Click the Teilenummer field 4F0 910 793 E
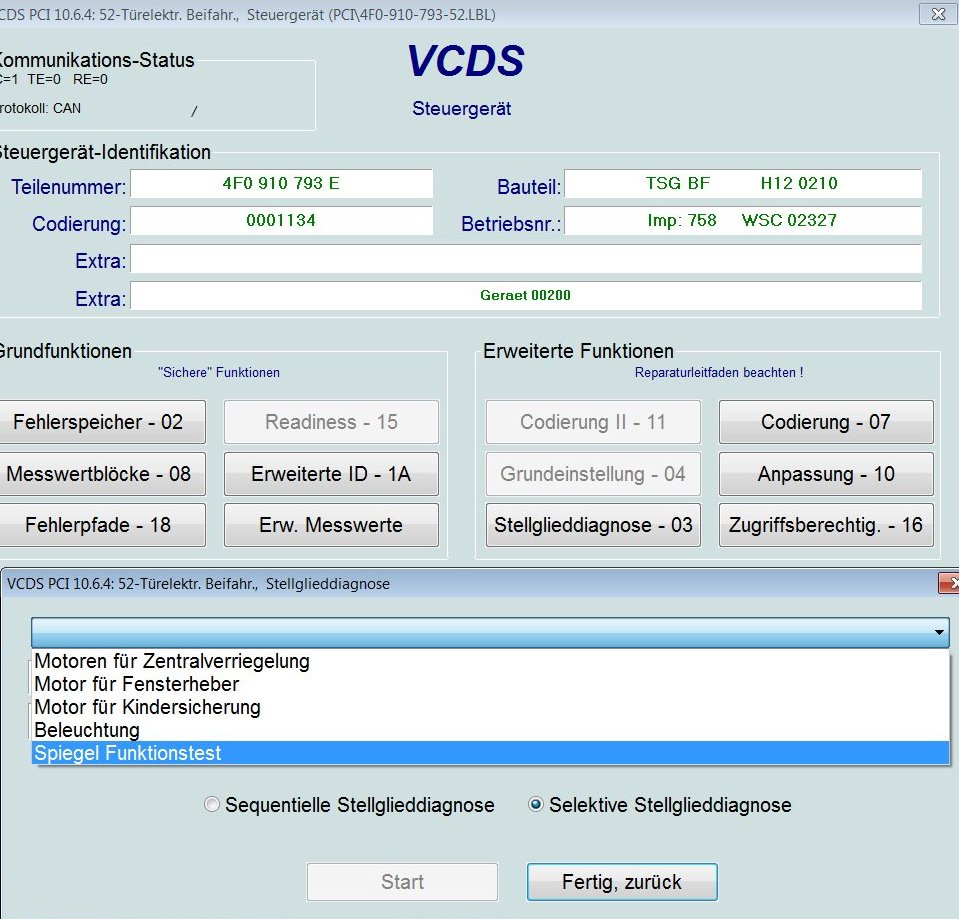959x919 pixels. 281,183
